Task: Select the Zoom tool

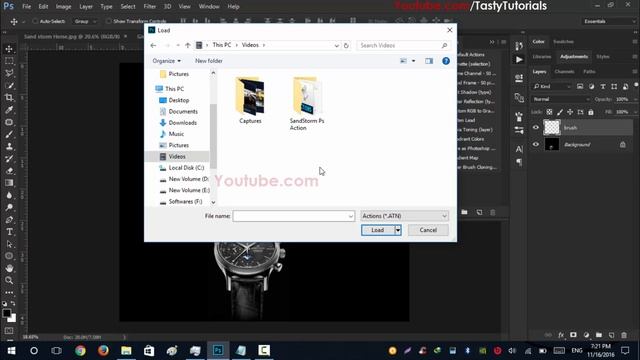Action: point(9,280)
